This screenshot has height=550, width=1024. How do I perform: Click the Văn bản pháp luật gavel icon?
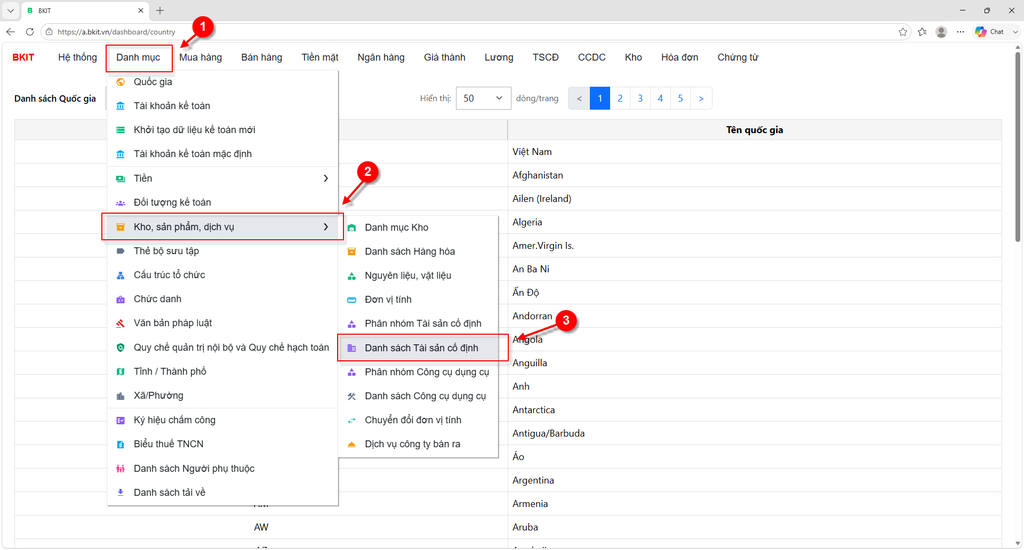point(120,323)
